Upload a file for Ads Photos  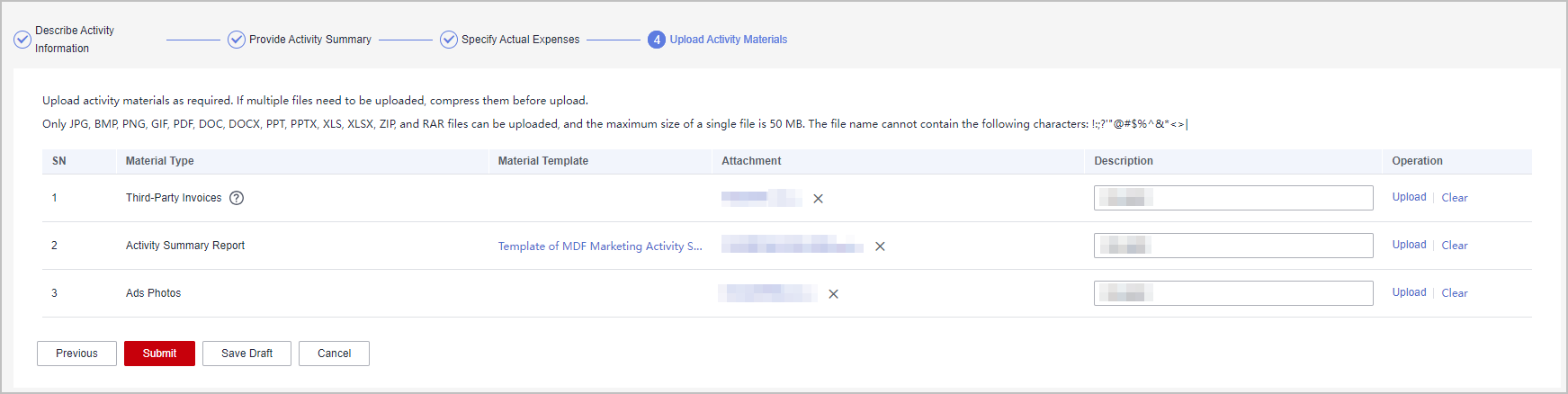[1409, 292]
